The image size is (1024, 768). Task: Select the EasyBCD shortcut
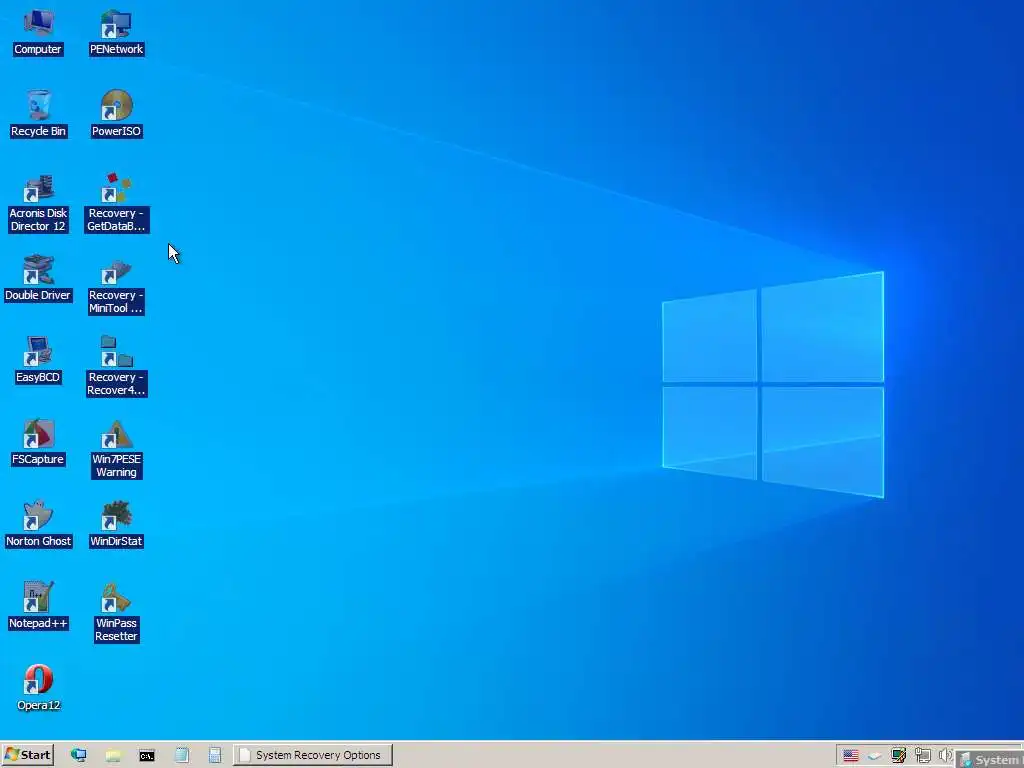(38, 360)
